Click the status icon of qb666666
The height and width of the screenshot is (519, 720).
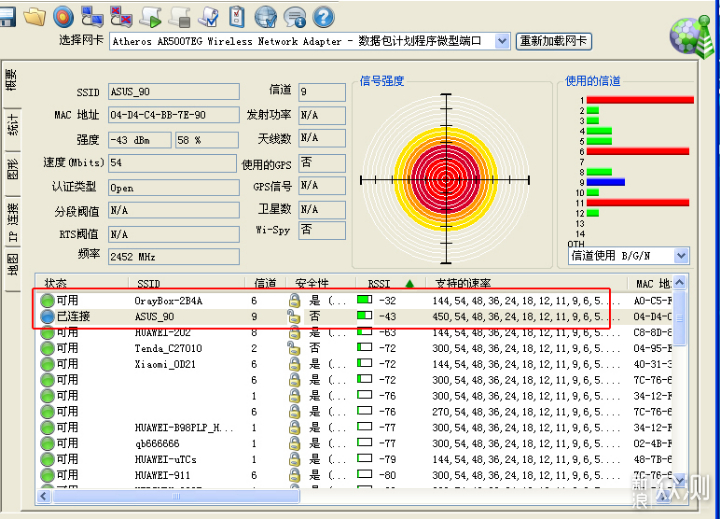tap(47, 443)
